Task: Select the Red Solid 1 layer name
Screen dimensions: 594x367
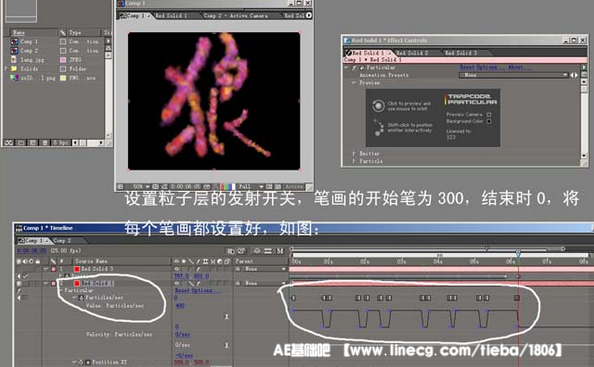Action: point(97,283)
